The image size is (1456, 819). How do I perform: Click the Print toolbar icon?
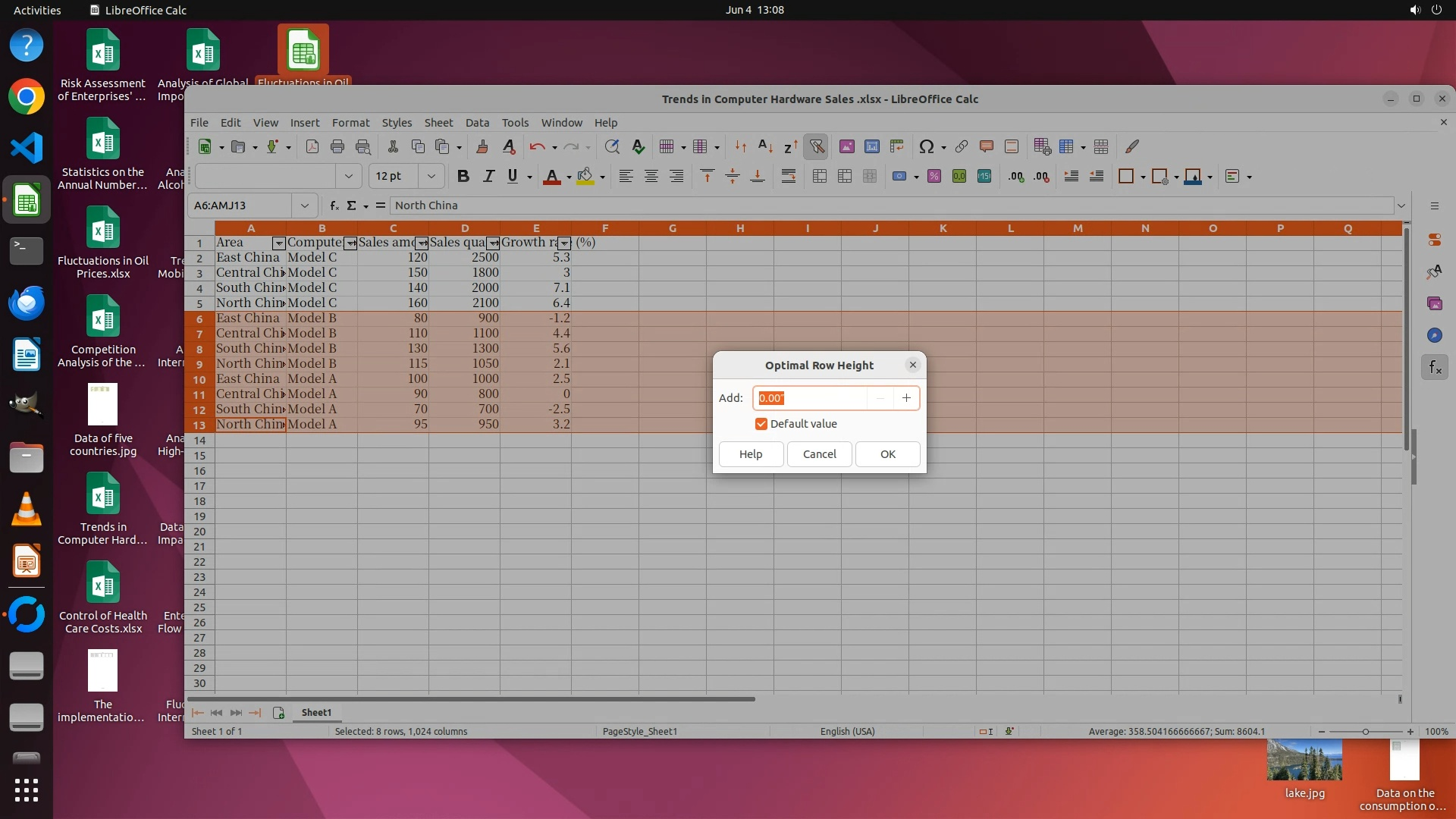pos(337,147)
